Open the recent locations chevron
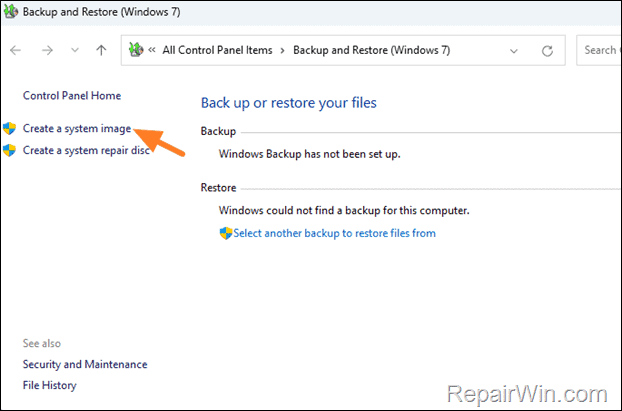The width and height of the screenshot is (622, 411). click(75, 50)
